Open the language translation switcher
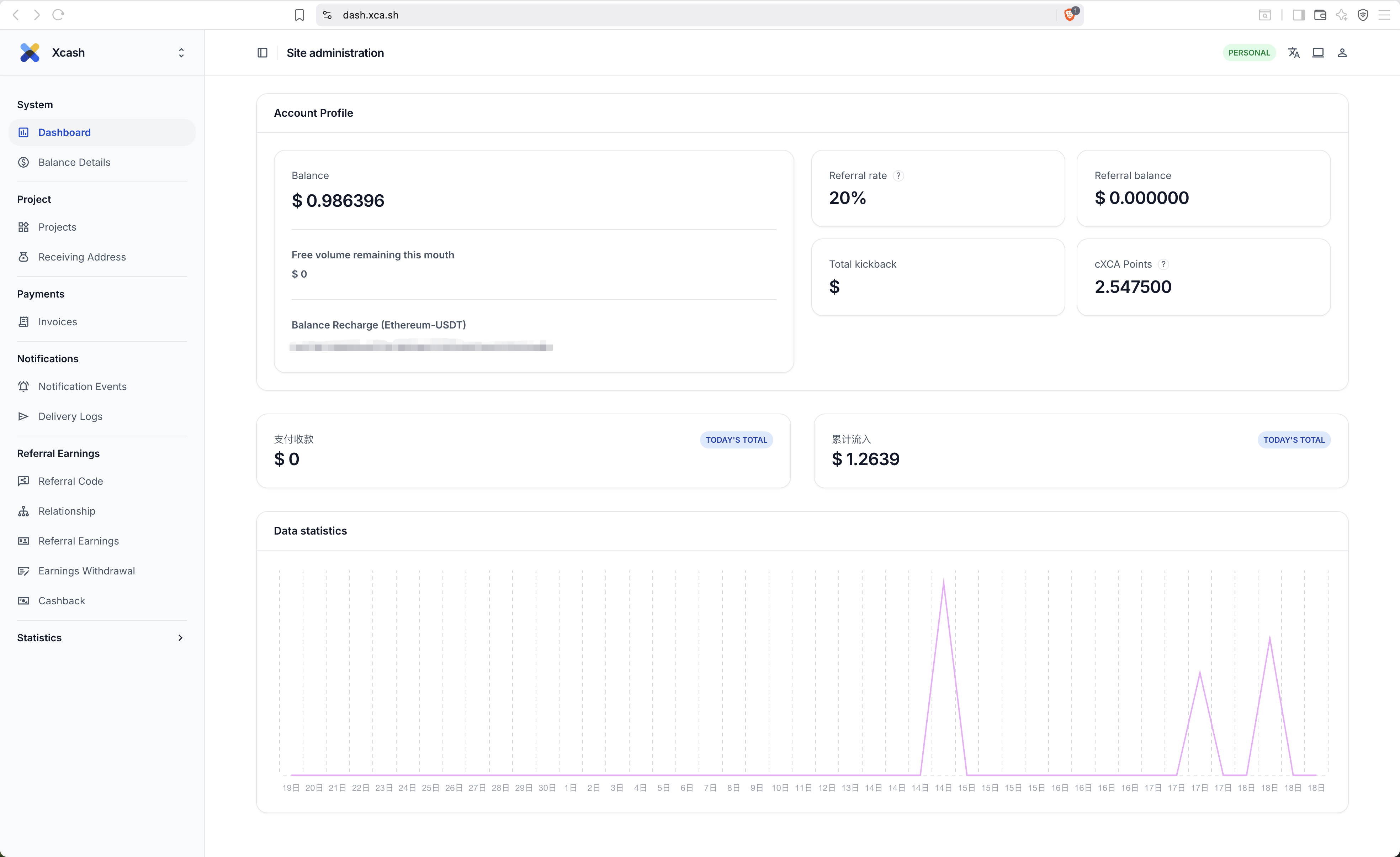Image resolution: width=1400 pixels, height=857 pixels. [x=1294, y=53]
